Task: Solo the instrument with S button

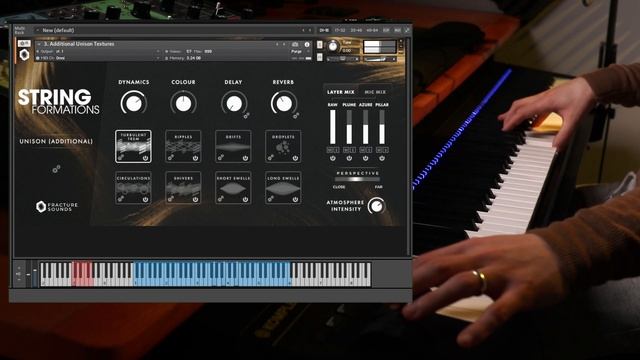Action: tap(320, 44)
